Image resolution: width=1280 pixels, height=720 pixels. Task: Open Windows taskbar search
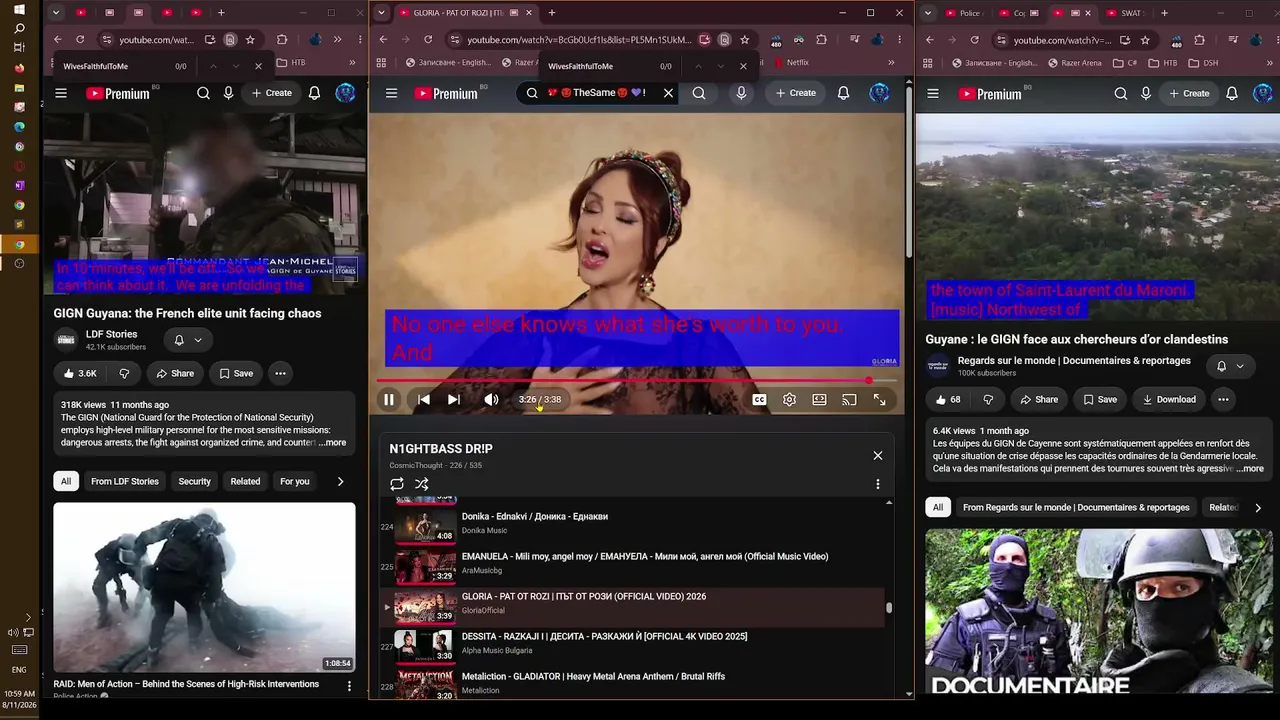click(19, 29)
